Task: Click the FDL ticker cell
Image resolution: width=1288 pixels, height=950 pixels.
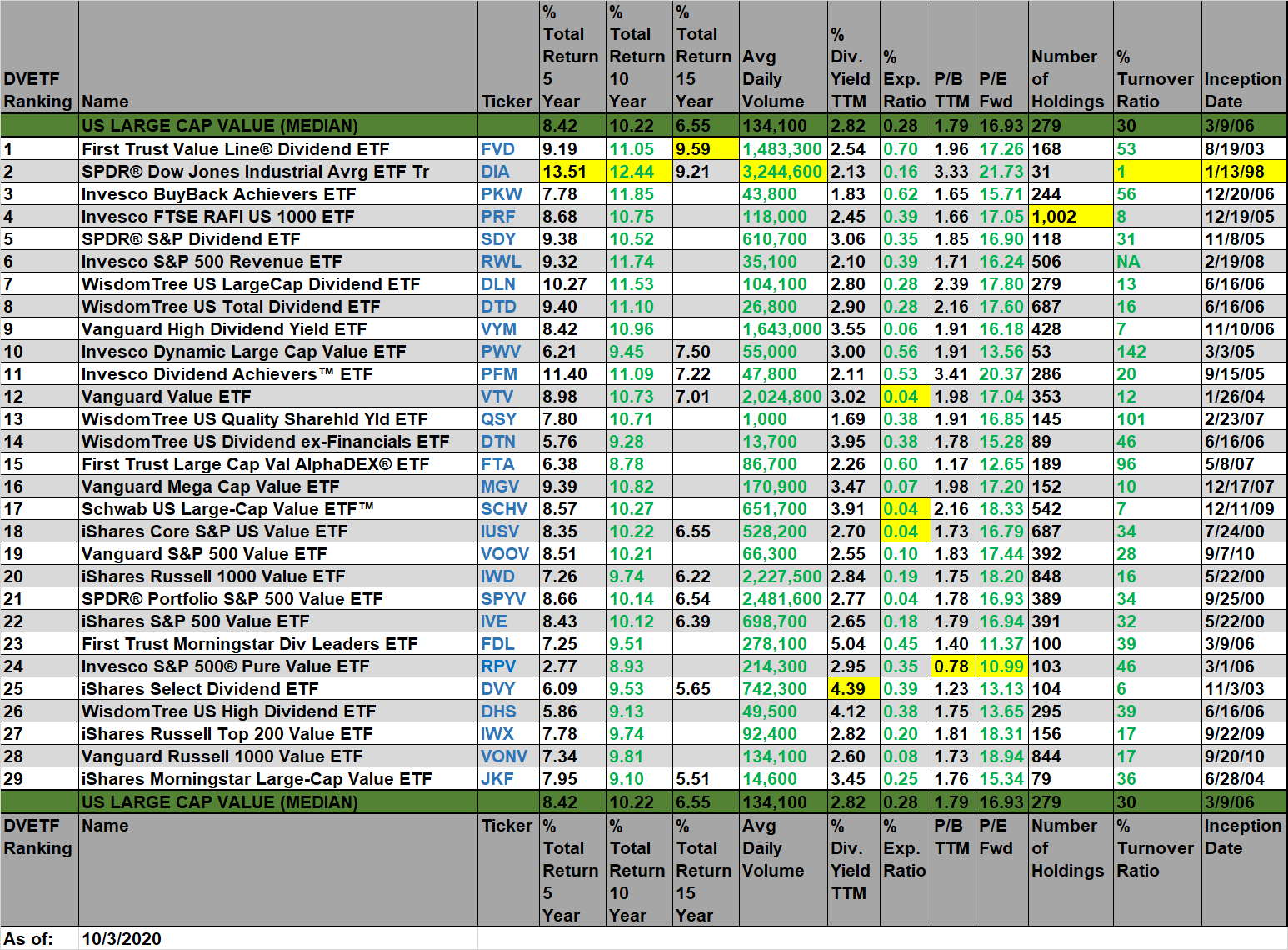Action: [x=508, y=644]
